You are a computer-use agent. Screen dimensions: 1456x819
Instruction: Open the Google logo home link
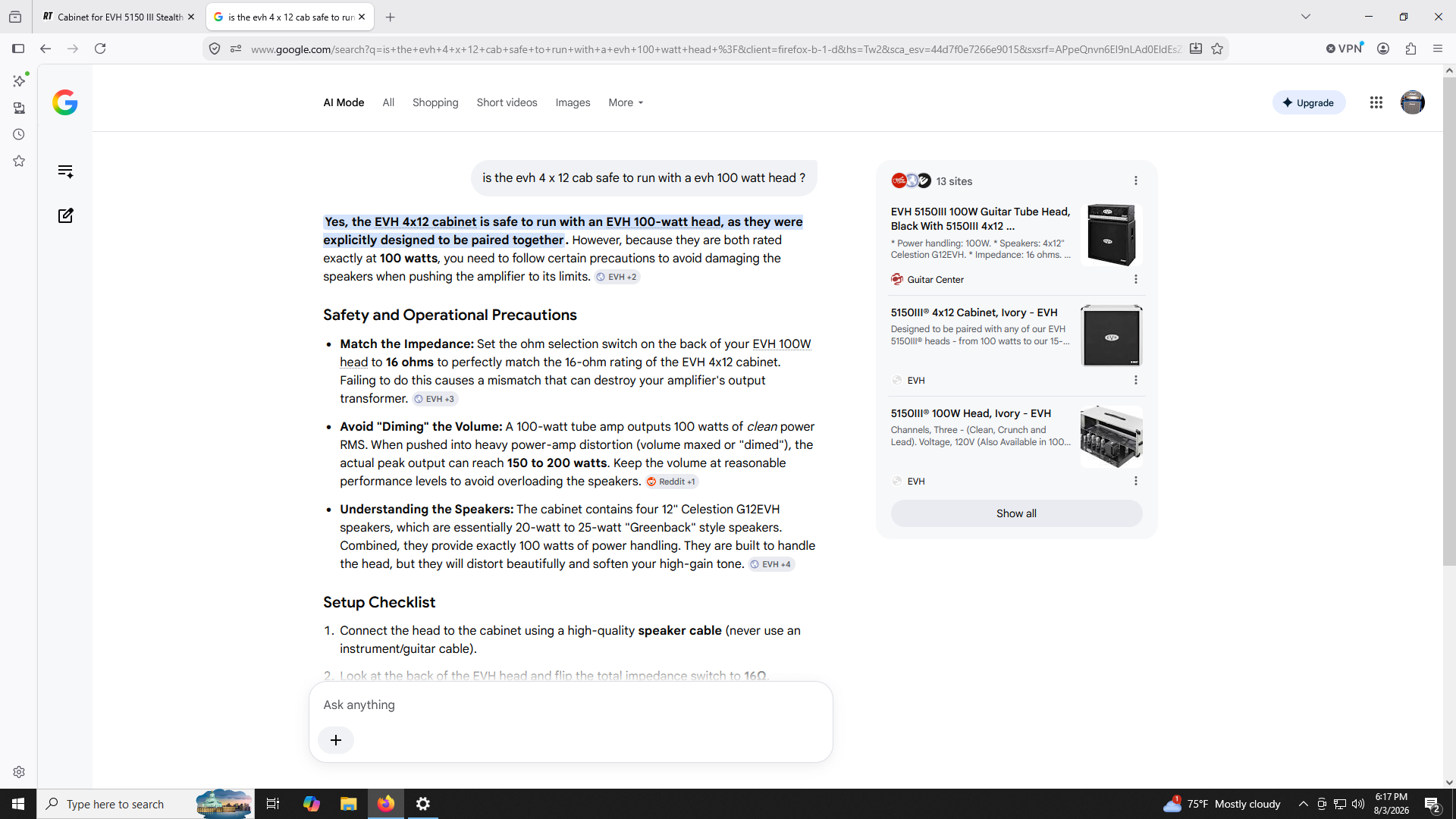pyautogui.click(x=65, y=102)
